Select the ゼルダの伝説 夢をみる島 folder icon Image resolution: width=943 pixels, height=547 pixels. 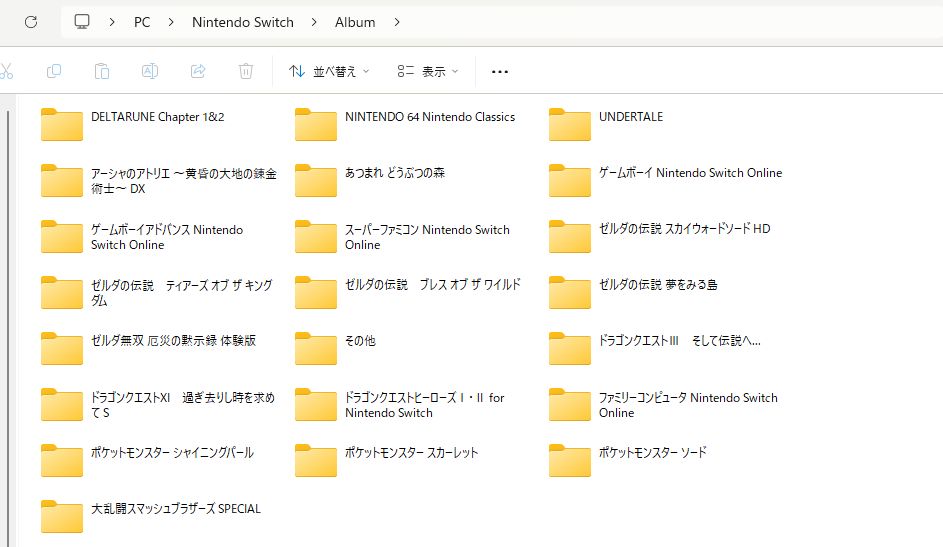(x=570, y=292)
